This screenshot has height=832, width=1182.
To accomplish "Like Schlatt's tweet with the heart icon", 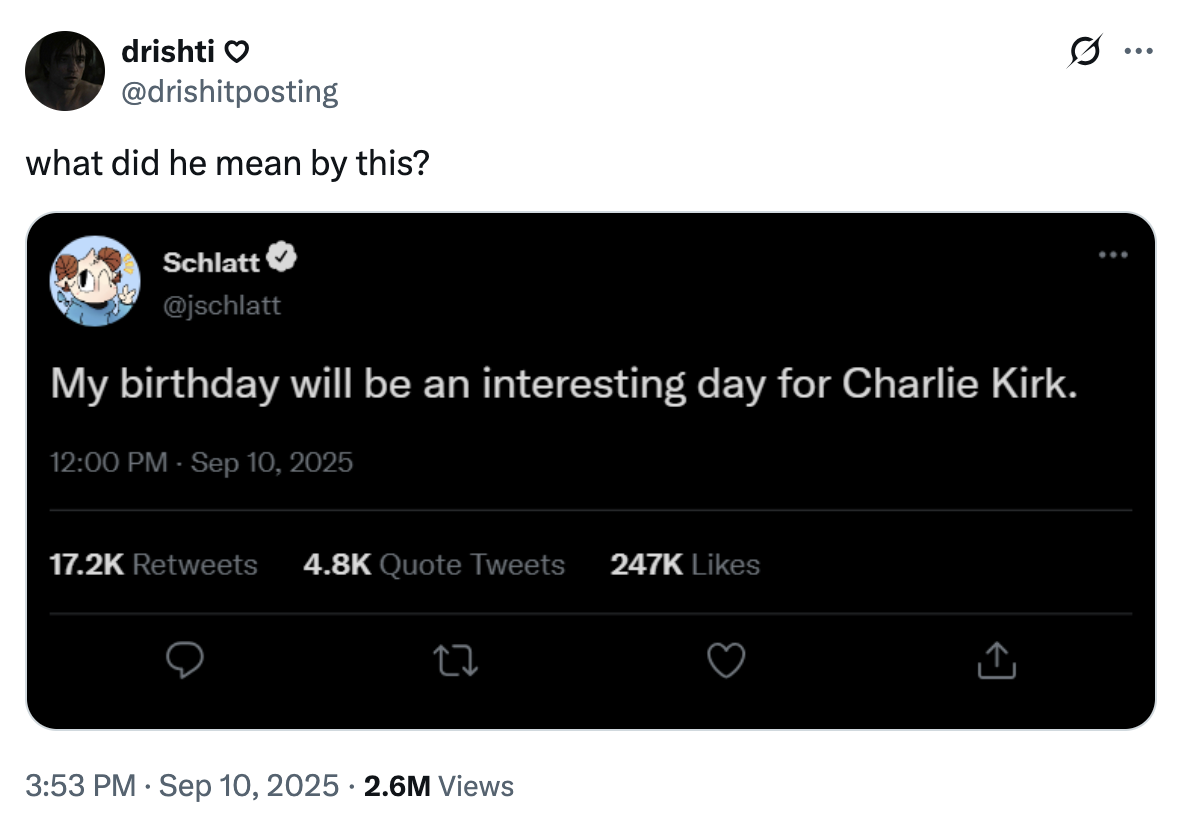I will tap(727, 660).
